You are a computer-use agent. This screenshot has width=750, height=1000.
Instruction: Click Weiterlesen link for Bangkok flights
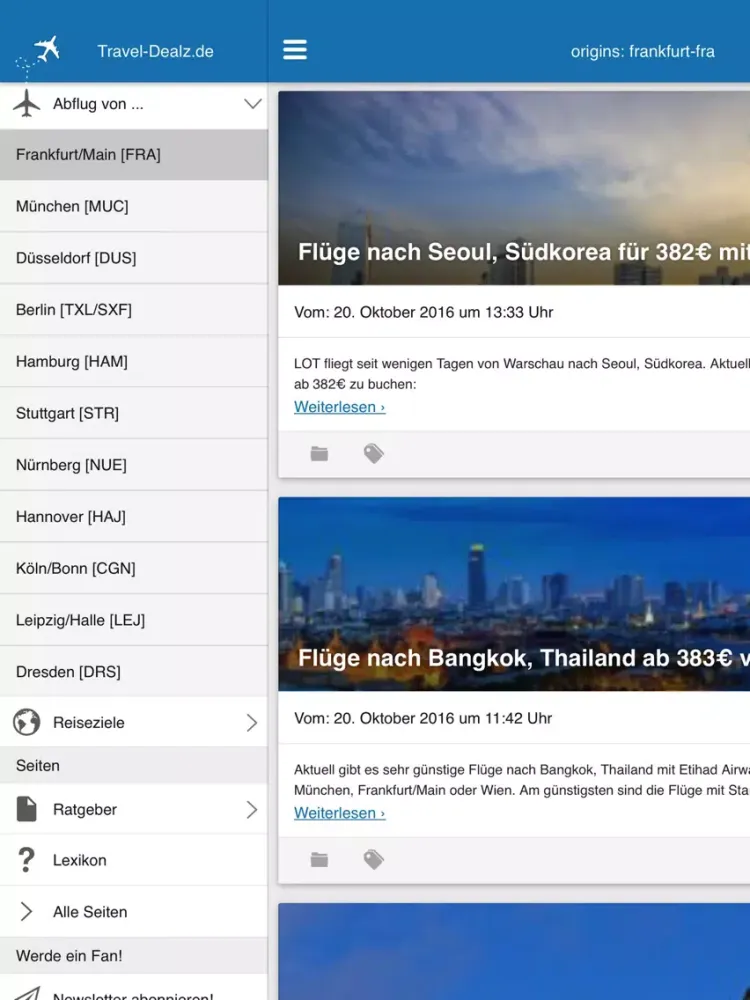pyautogui.click(x=339, y=813)
